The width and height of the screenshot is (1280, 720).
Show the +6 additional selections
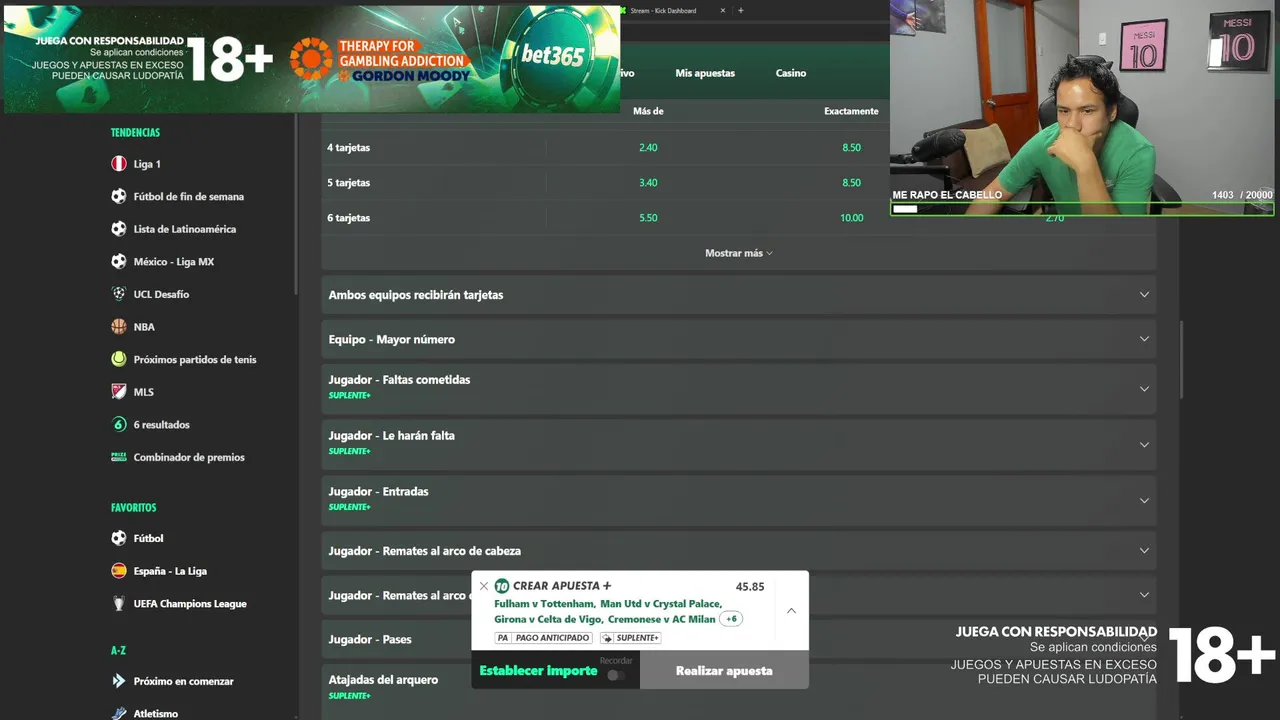[x=732, y=619]
